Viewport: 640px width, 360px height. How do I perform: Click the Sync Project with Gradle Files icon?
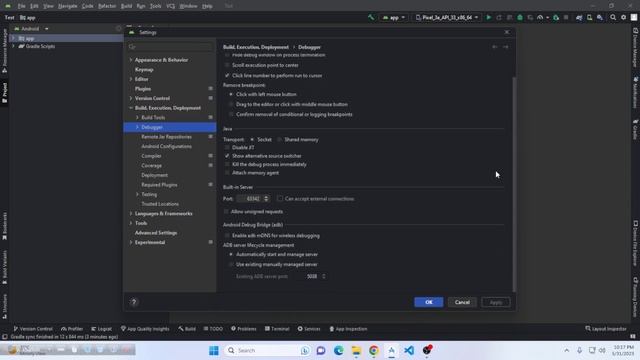point(579,18)
